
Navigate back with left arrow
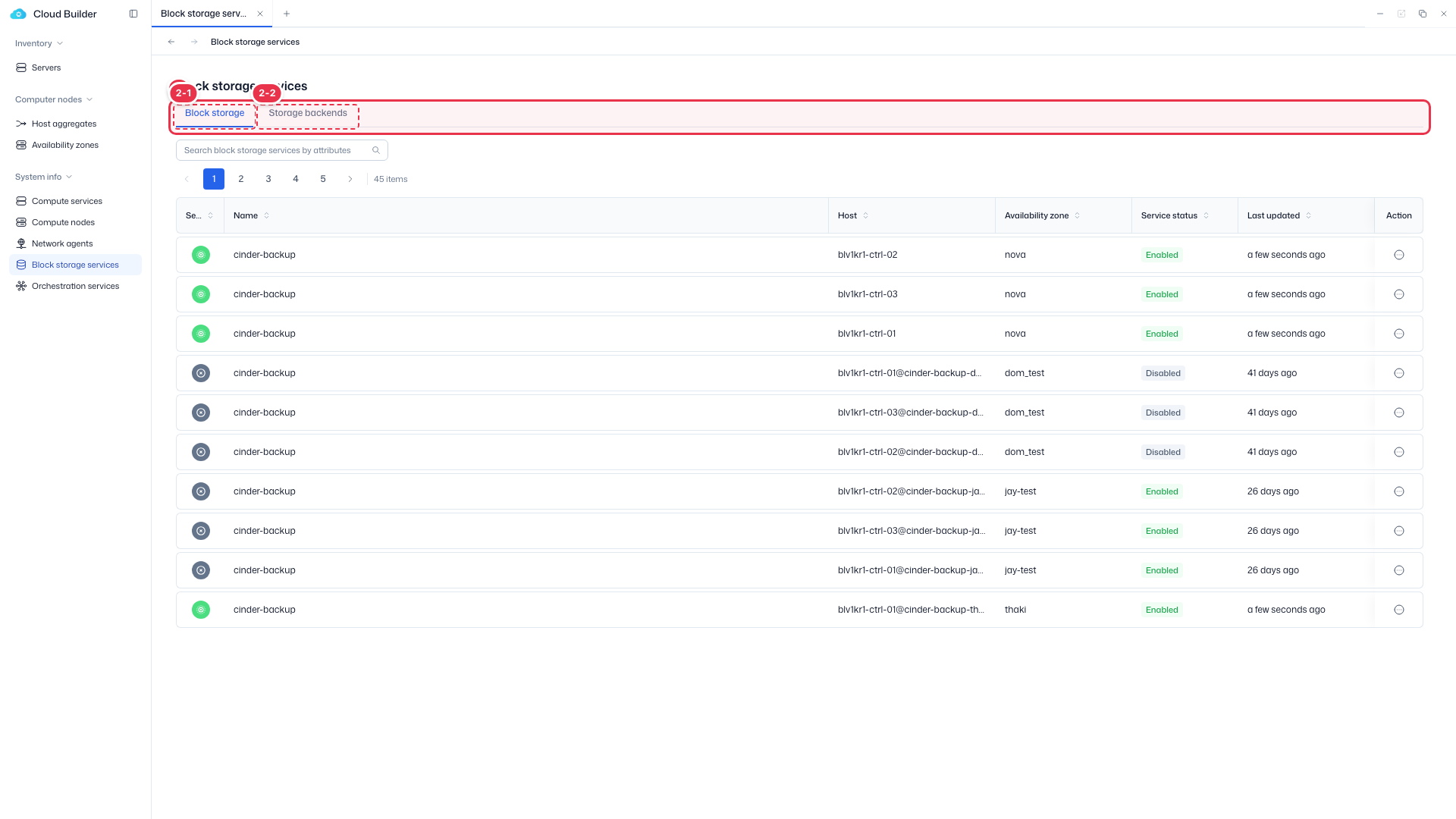tap(171, 42)
